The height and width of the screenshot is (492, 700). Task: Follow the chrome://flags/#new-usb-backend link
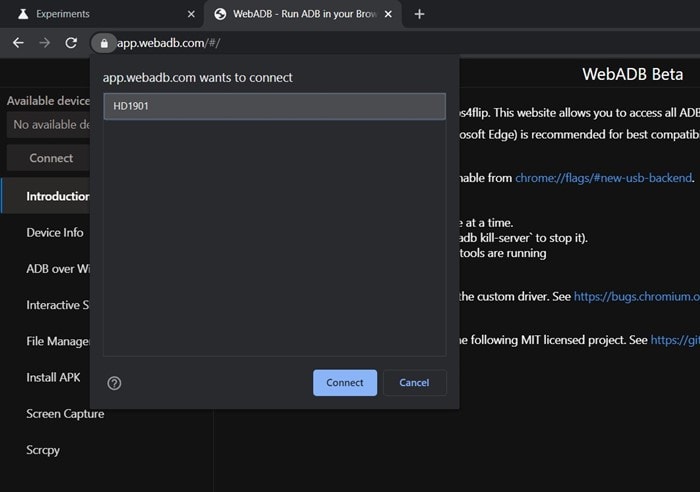click(604, 178)
